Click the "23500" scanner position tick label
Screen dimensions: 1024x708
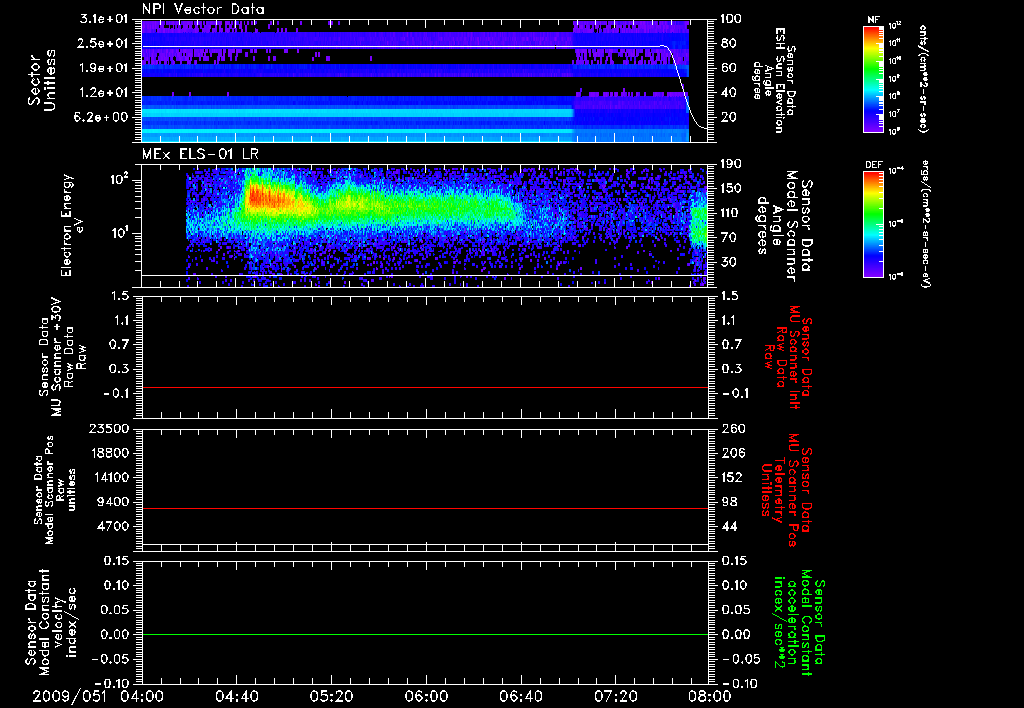click(x=109, y=428)
